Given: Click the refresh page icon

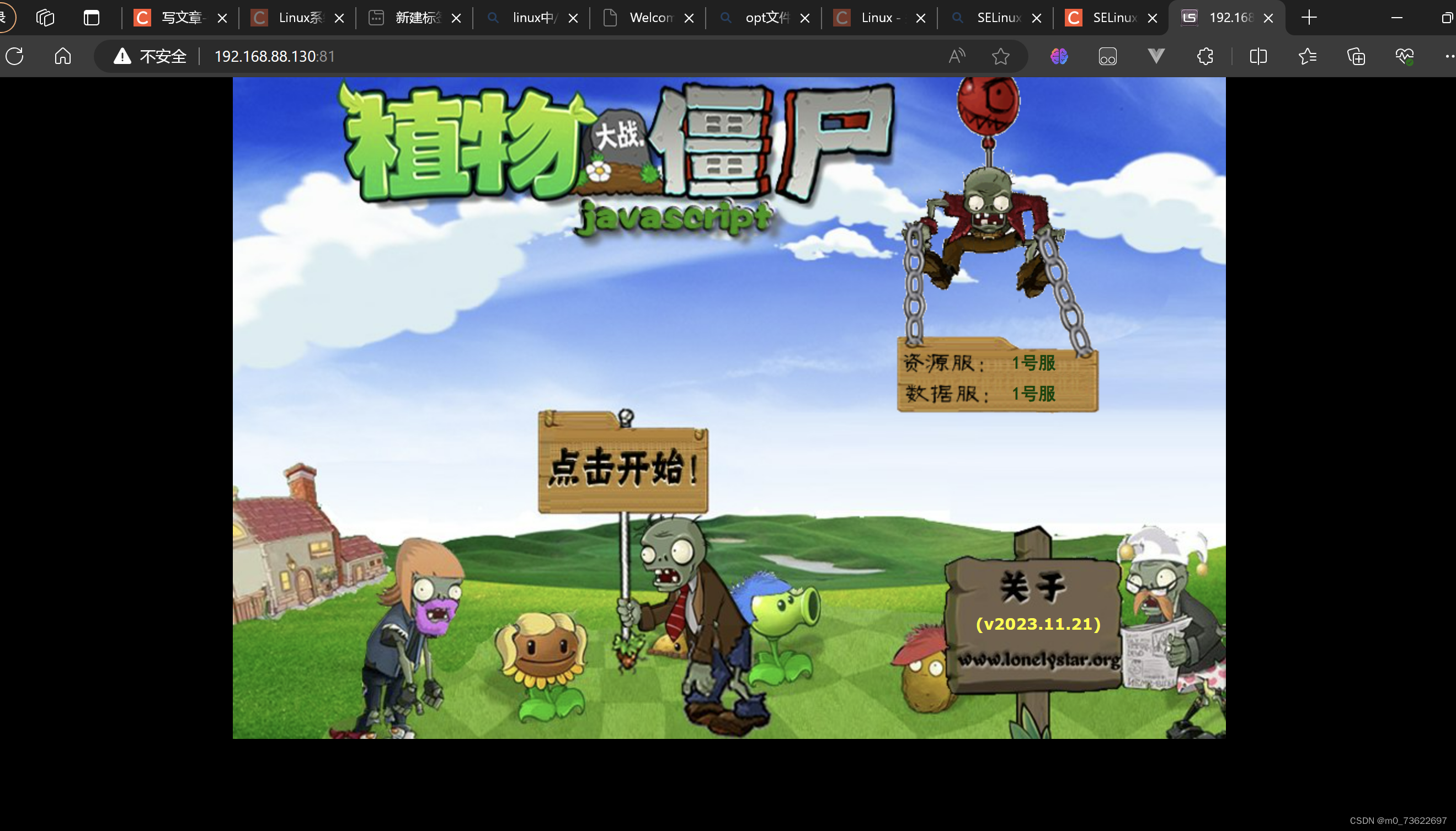Looking at the screenshot, I should (15, 56).
